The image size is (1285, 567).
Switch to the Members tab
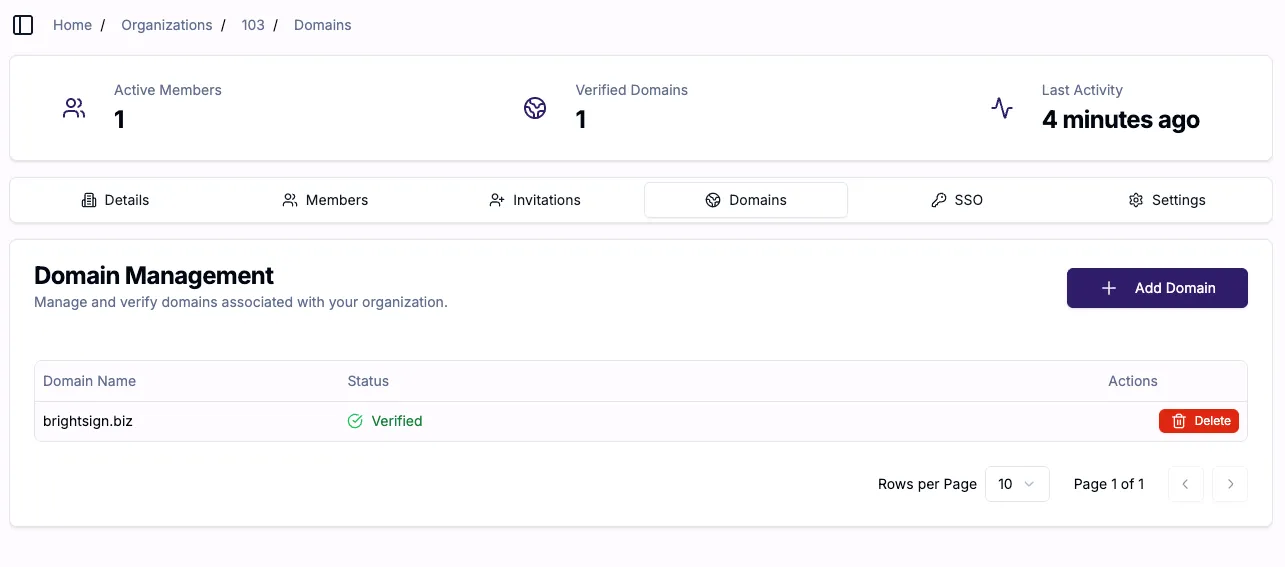tap(325, 200)
